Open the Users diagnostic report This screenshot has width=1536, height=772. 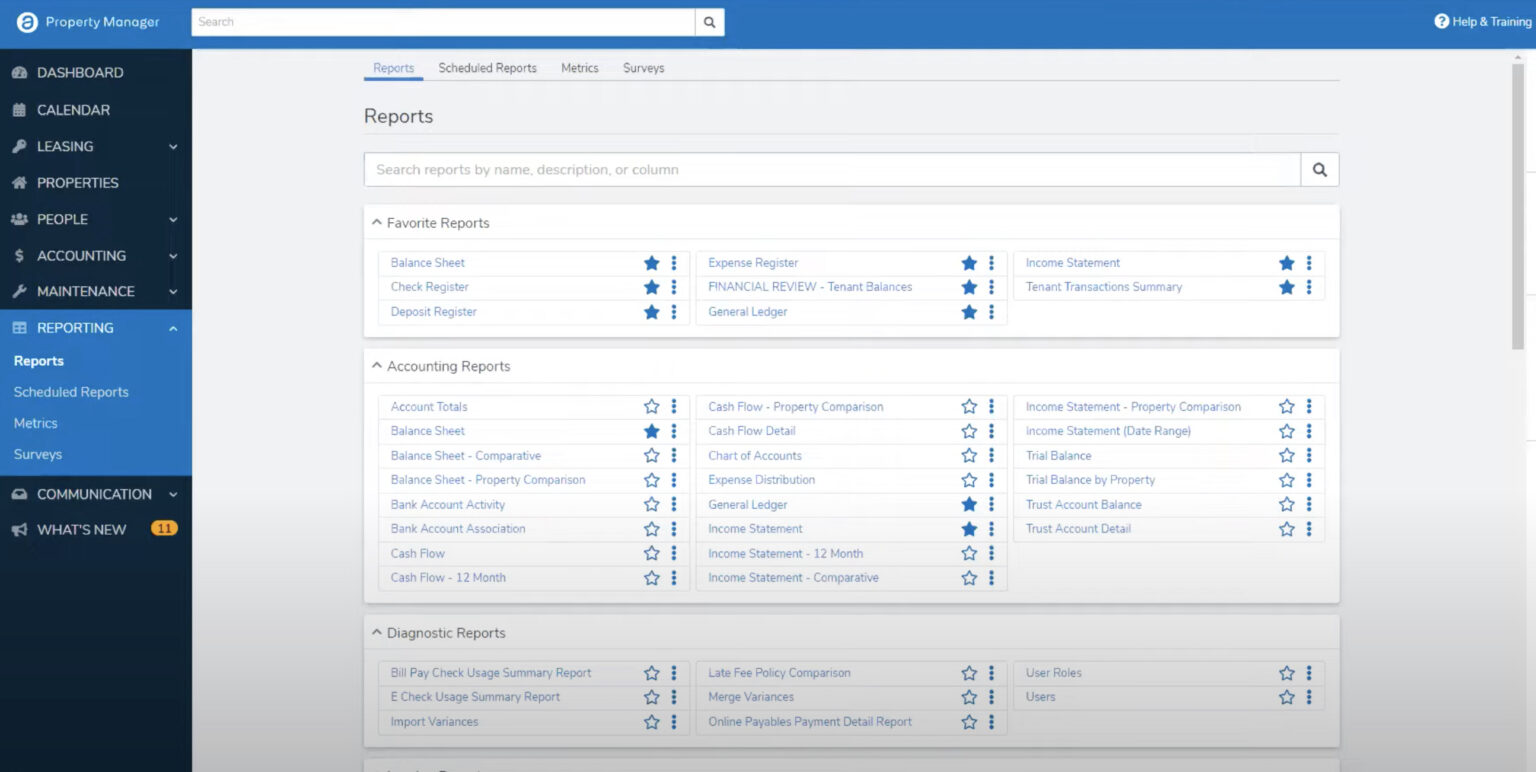tap(1040, 697)
